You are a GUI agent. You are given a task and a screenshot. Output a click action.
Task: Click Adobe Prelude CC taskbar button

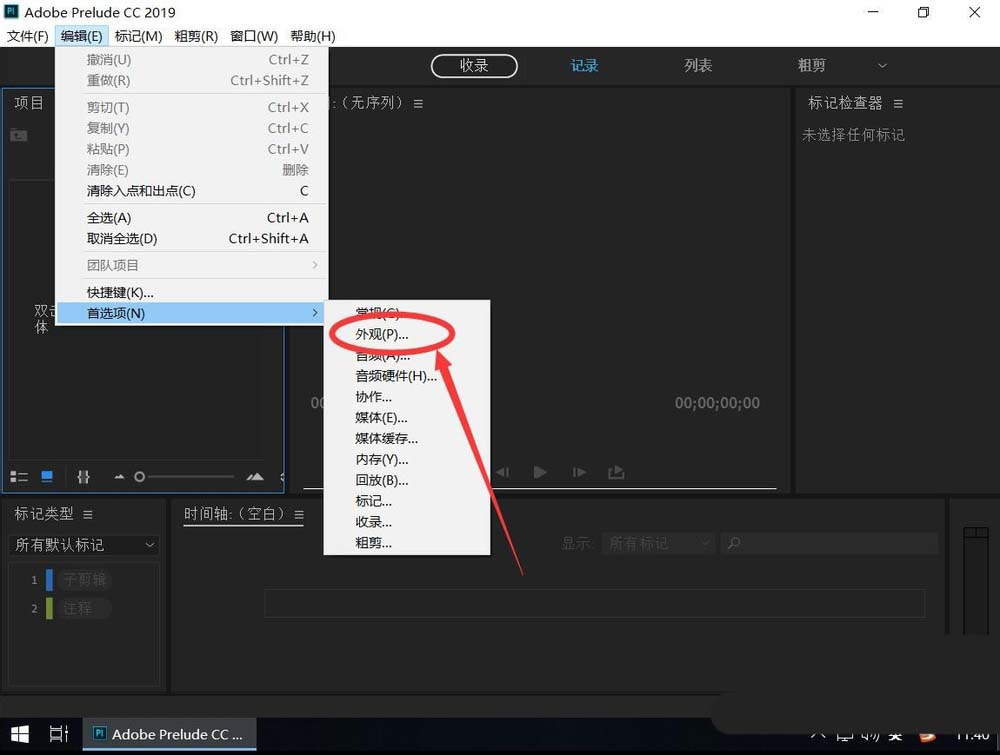(169, 735)
